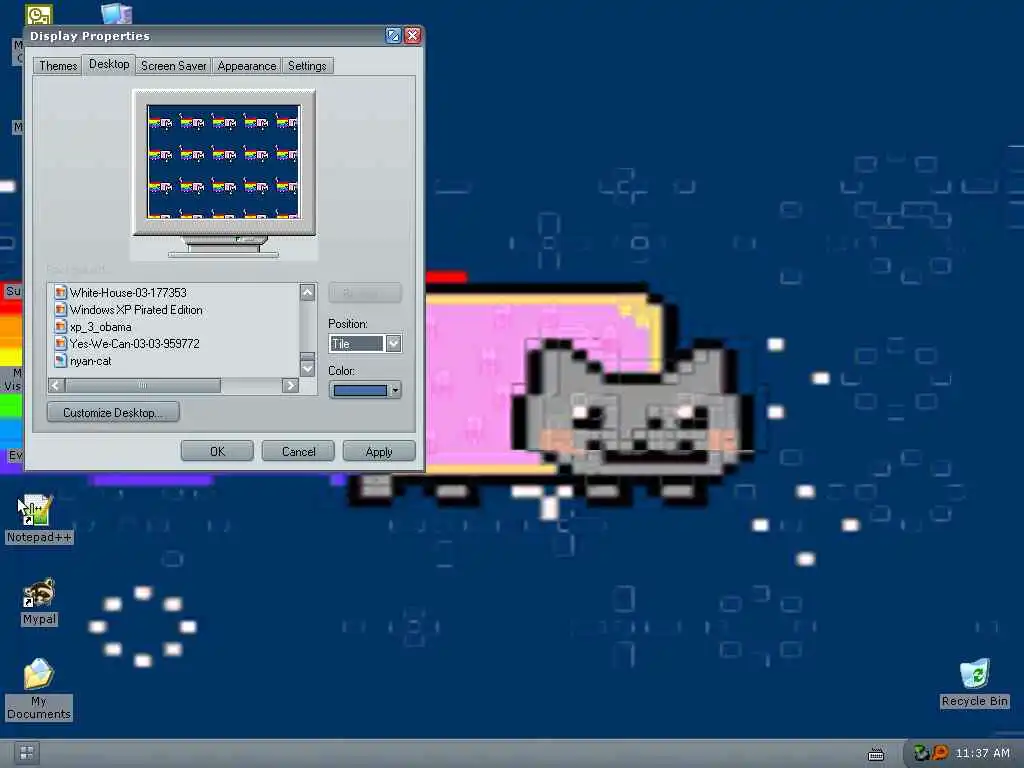Click the Start button on the taskbar
The width and height of the screenshot is (1024, 768).
[x=26, y=753]
